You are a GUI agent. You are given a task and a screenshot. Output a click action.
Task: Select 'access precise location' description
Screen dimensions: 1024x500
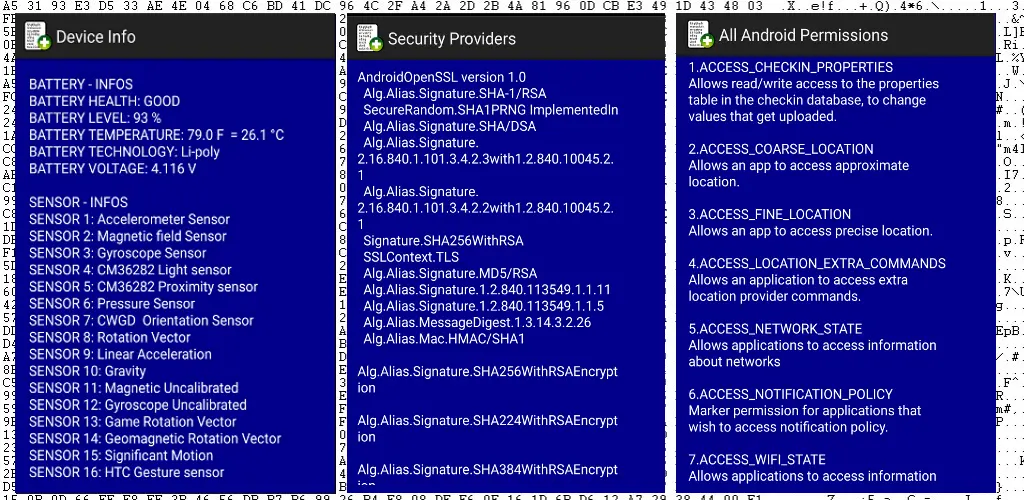point(810,230)
